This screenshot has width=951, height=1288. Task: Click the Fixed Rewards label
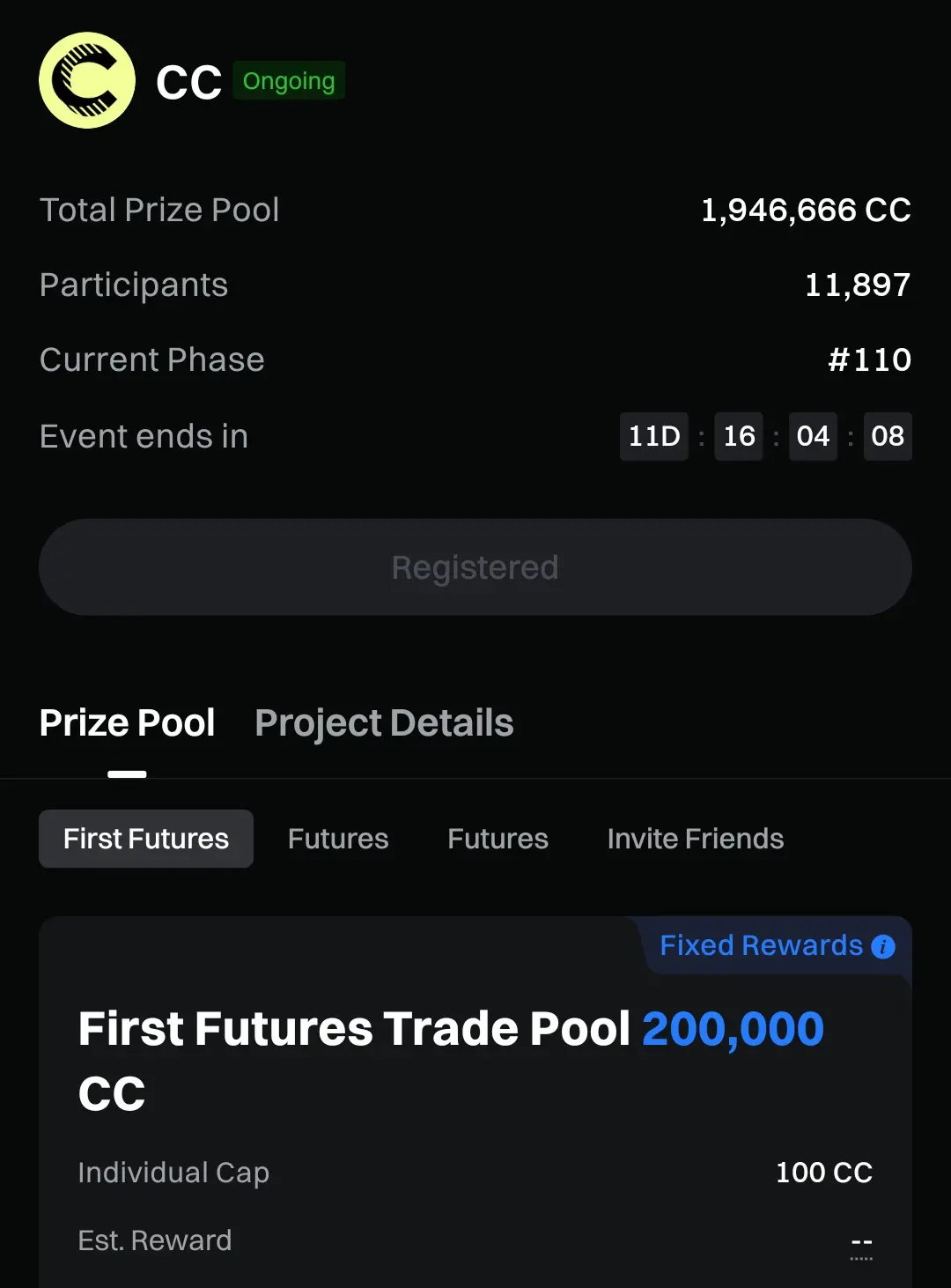pos(761,945)
